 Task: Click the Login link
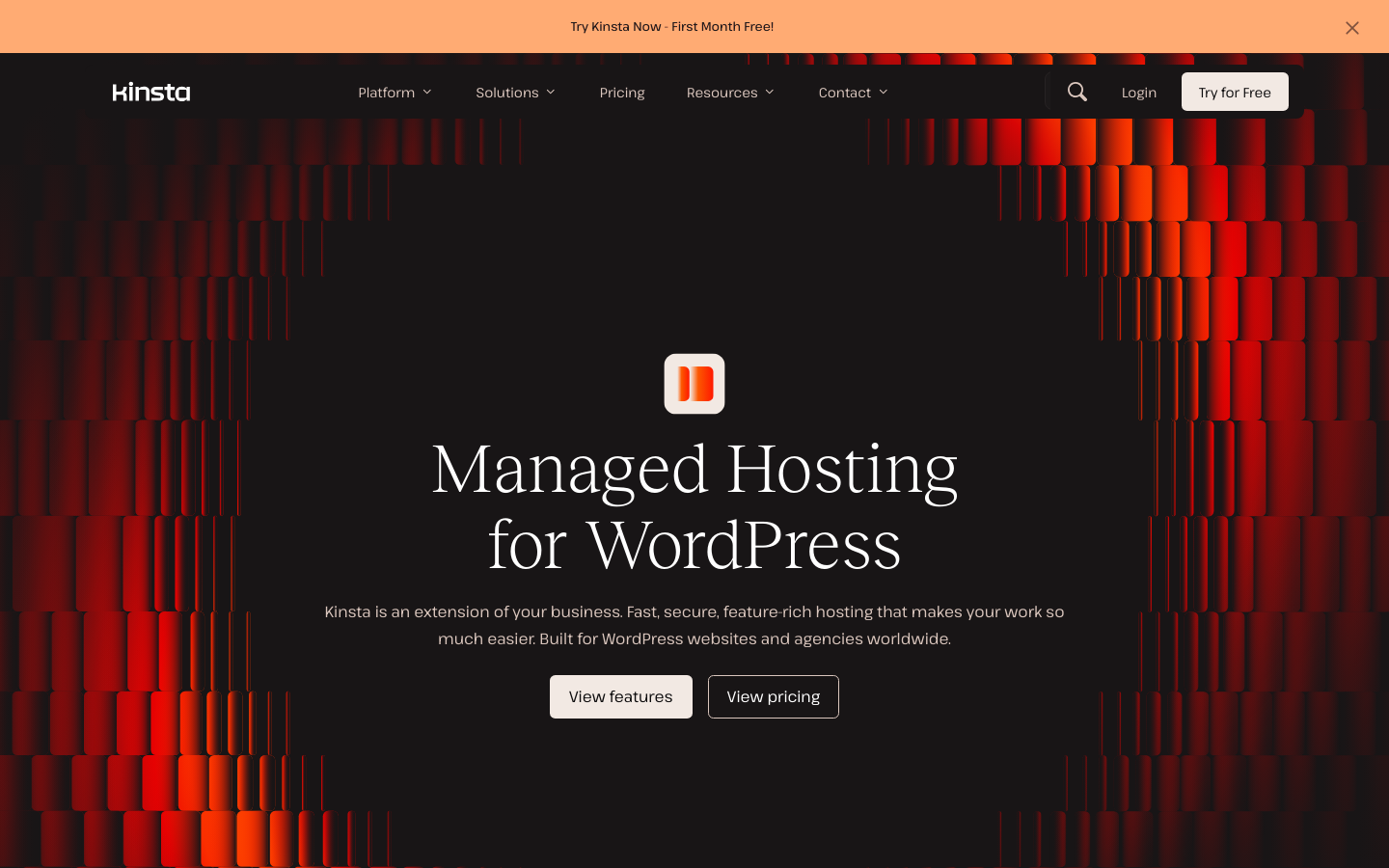coord(1138,93)
